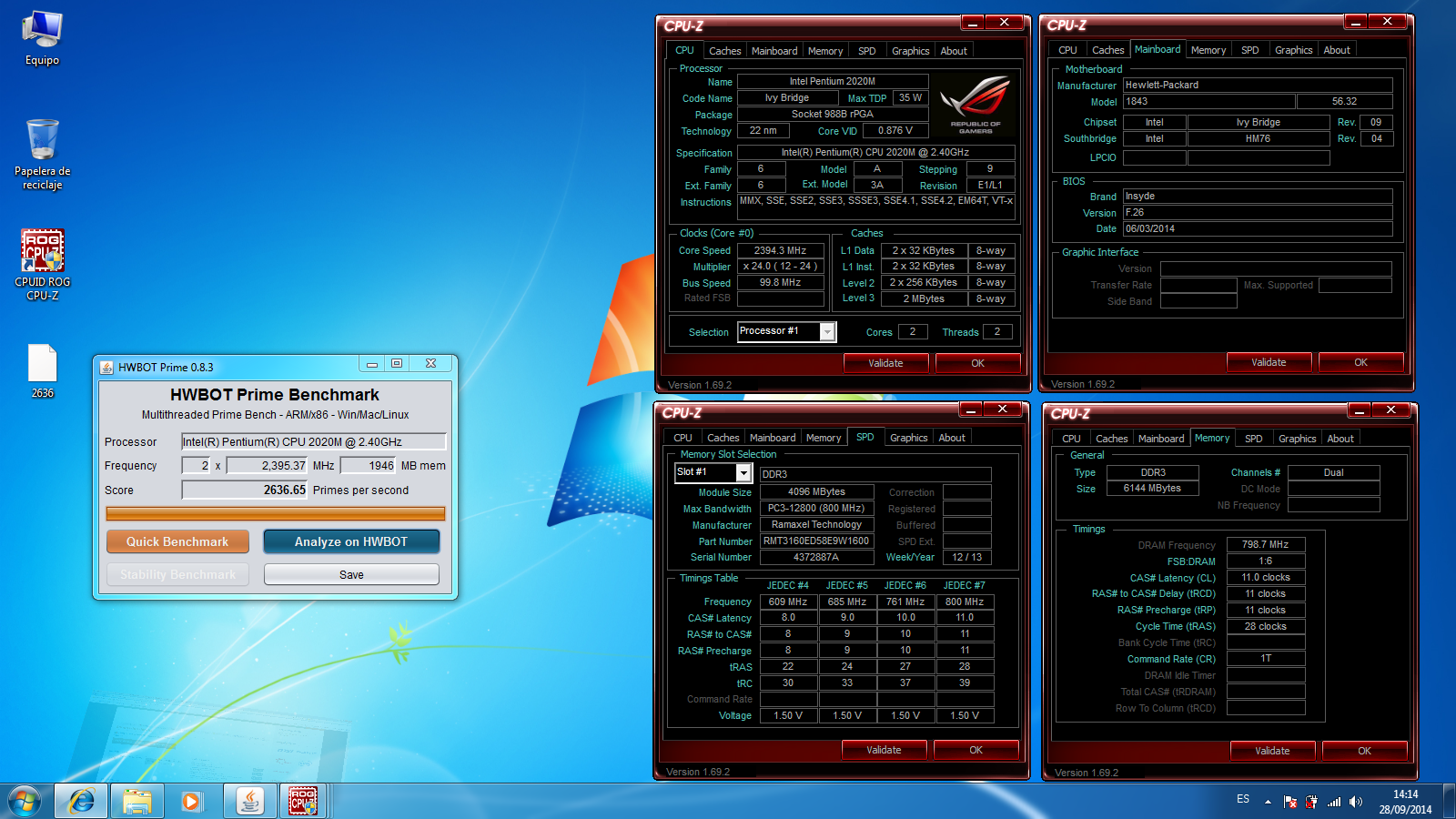The width and height of the screenshot is (1456, 819).
Task: Click the network signal tray icon
Action: point(1334,802)
